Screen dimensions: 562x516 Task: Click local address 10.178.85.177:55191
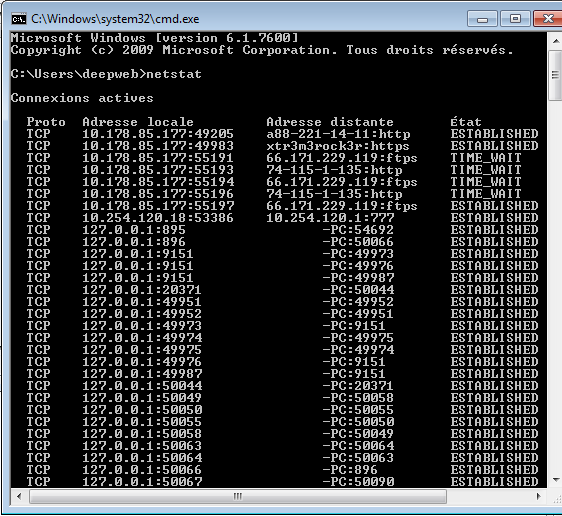pyautogui.click(x=158, y=158)
